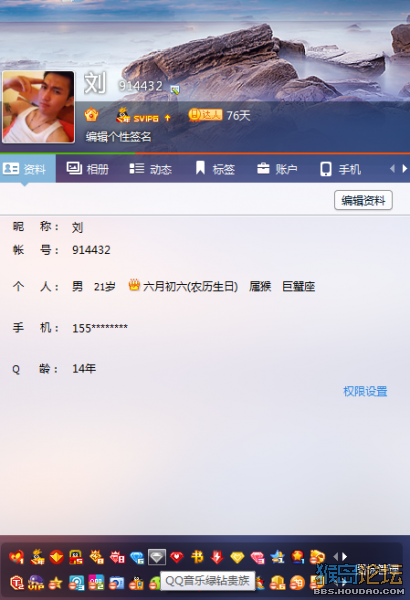Click the 属猴 zodiac text

260,286
